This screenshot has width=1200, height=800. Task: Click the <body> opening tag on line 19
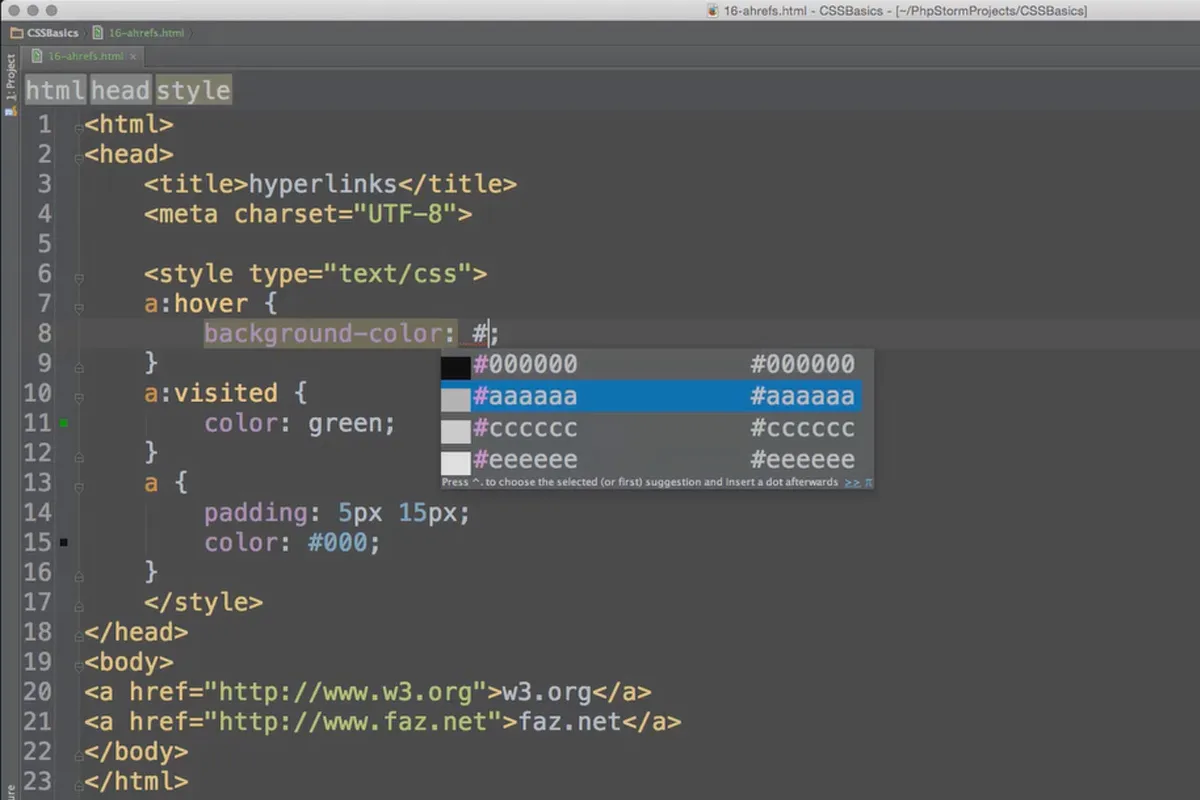click(129, 662)
